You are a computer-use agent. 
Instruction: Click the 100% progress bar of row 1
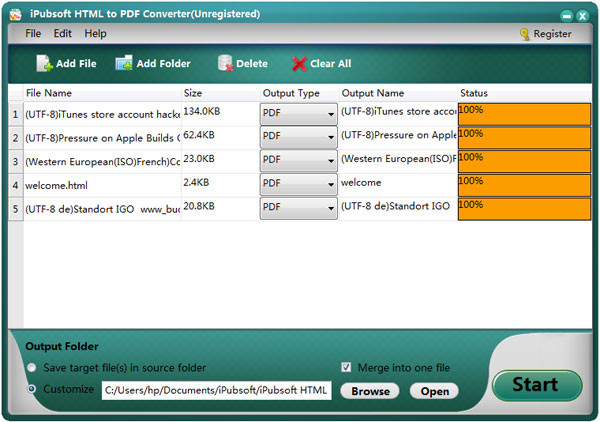[524, 114]
